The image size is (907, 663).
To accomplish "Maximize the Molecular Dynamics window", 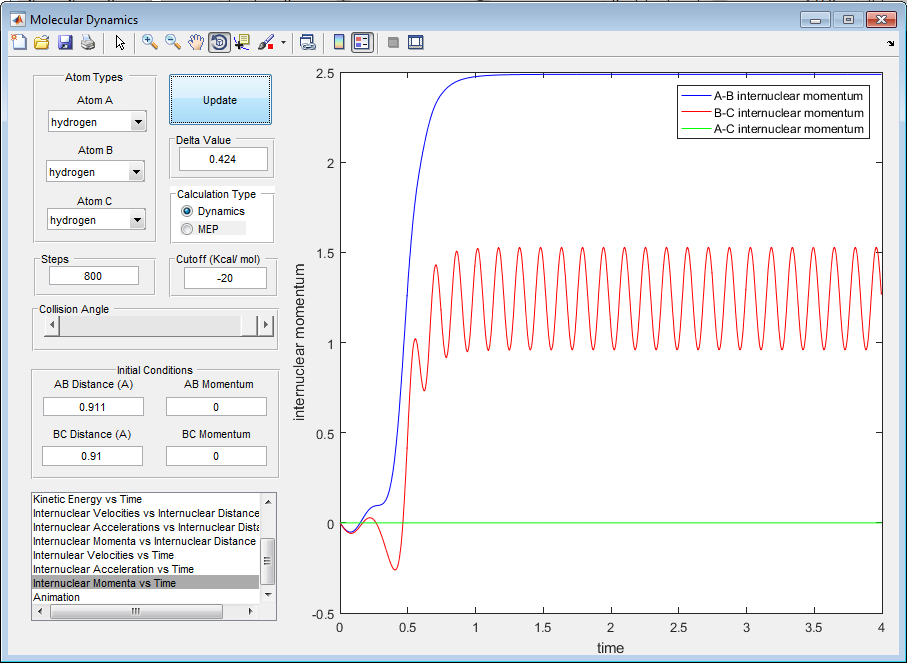I will pos(848,20).
